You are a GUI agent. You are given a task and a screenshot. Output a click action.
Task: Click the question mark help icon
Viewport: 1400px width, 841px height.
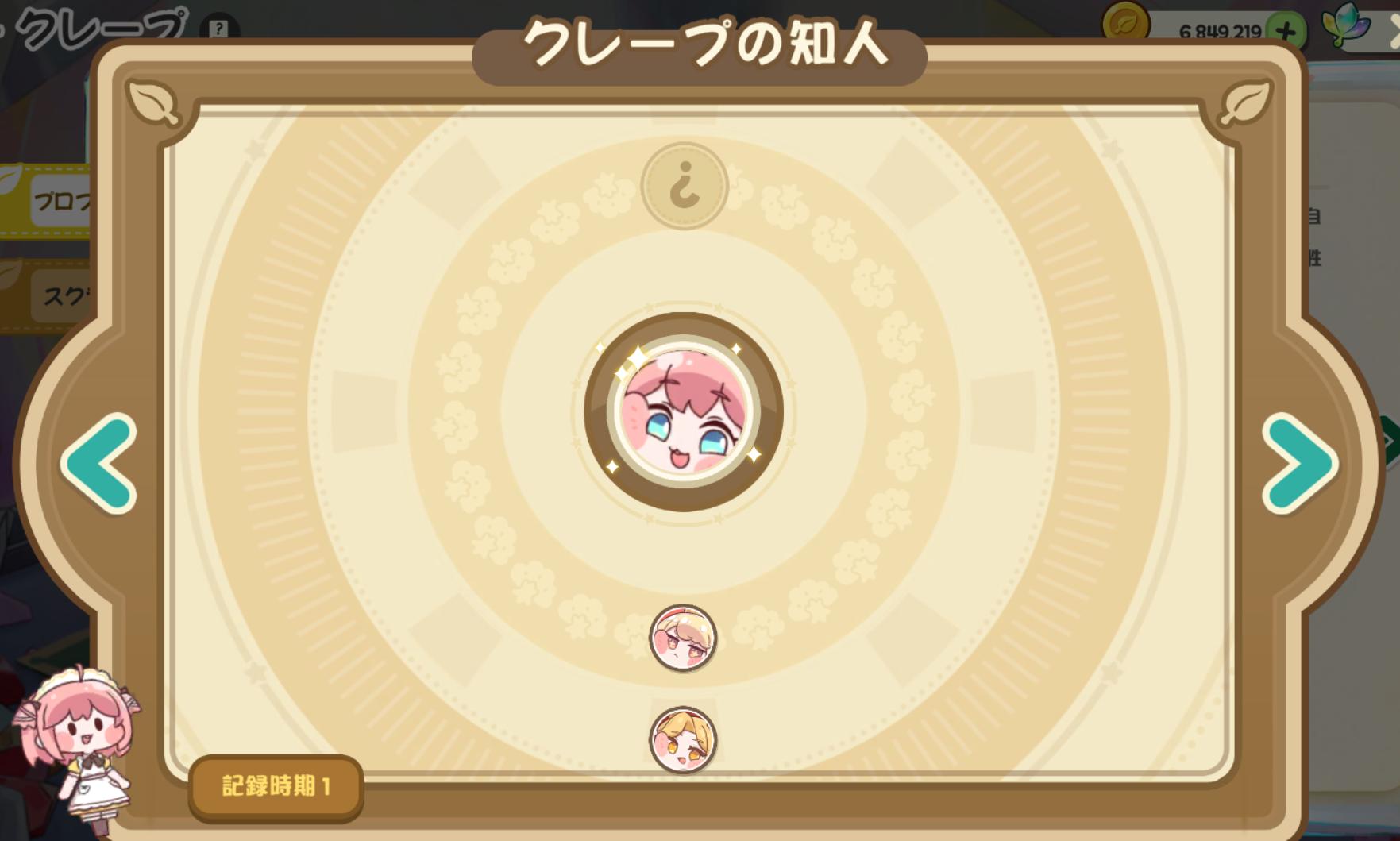pos(218,29)
